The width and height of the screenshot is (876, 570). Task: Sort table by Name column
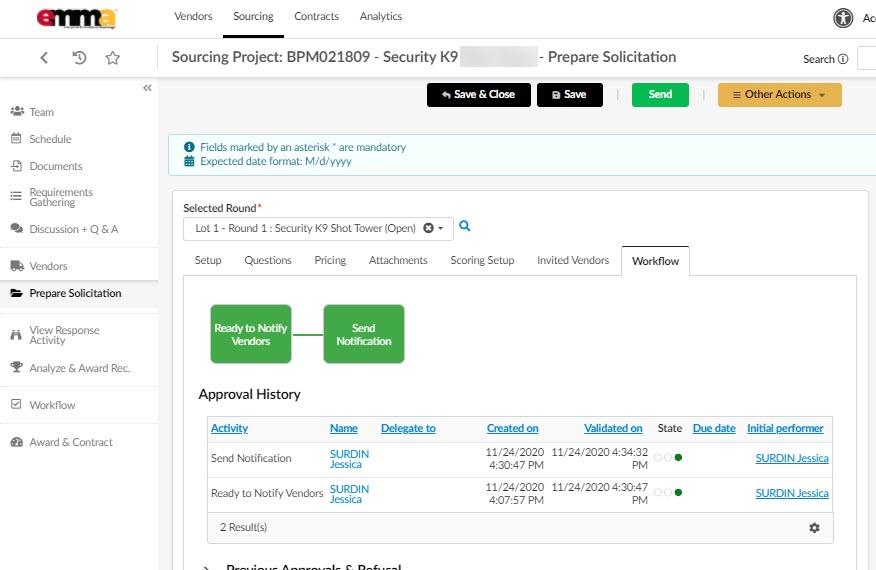[344, 428]
